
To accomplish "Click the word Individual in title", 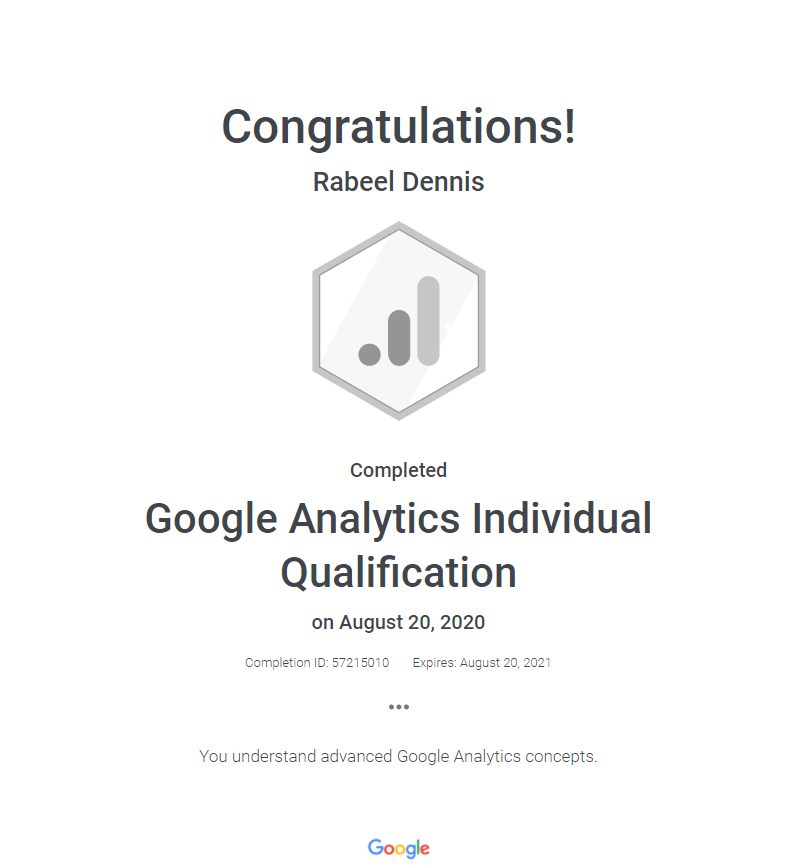I will 562,518.
